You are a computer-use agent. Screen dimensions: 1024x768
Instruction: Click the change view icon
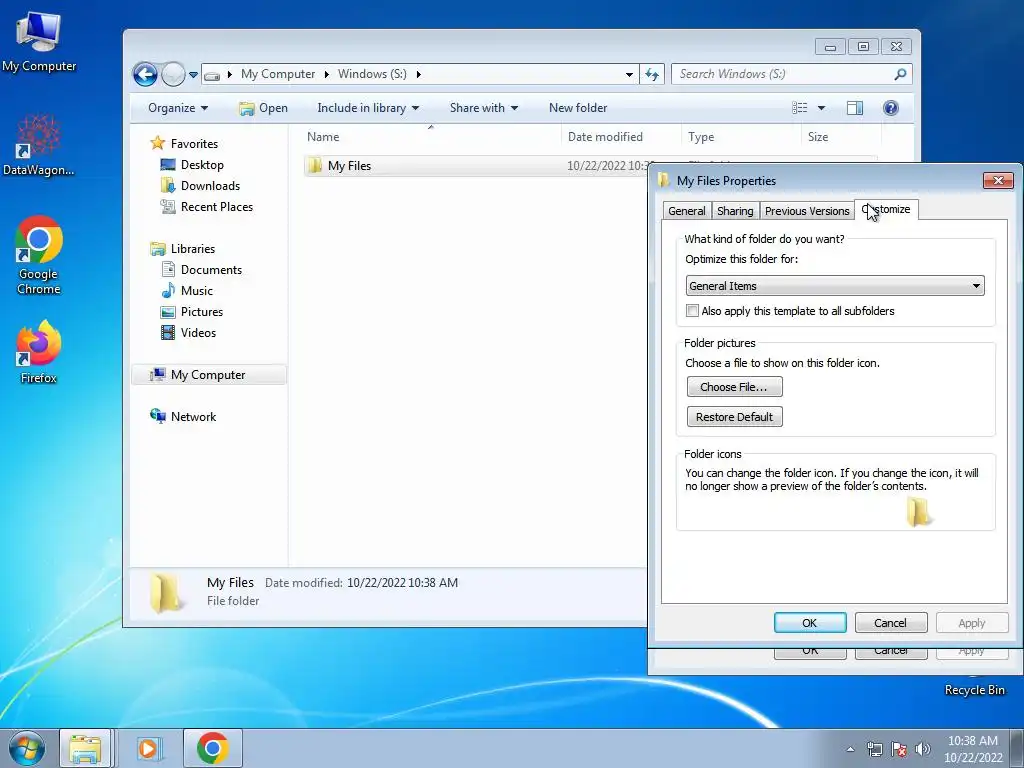click(x=799, y=108)
